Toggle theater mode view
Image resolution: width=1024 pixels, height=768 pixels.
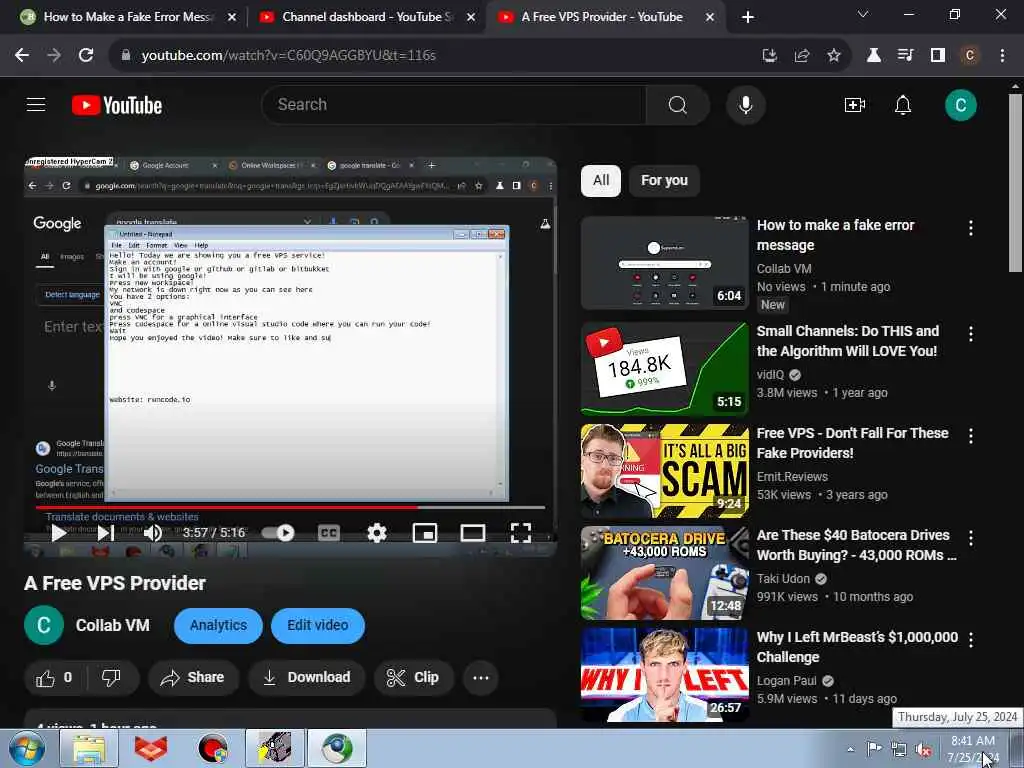(x=473, y=533)
